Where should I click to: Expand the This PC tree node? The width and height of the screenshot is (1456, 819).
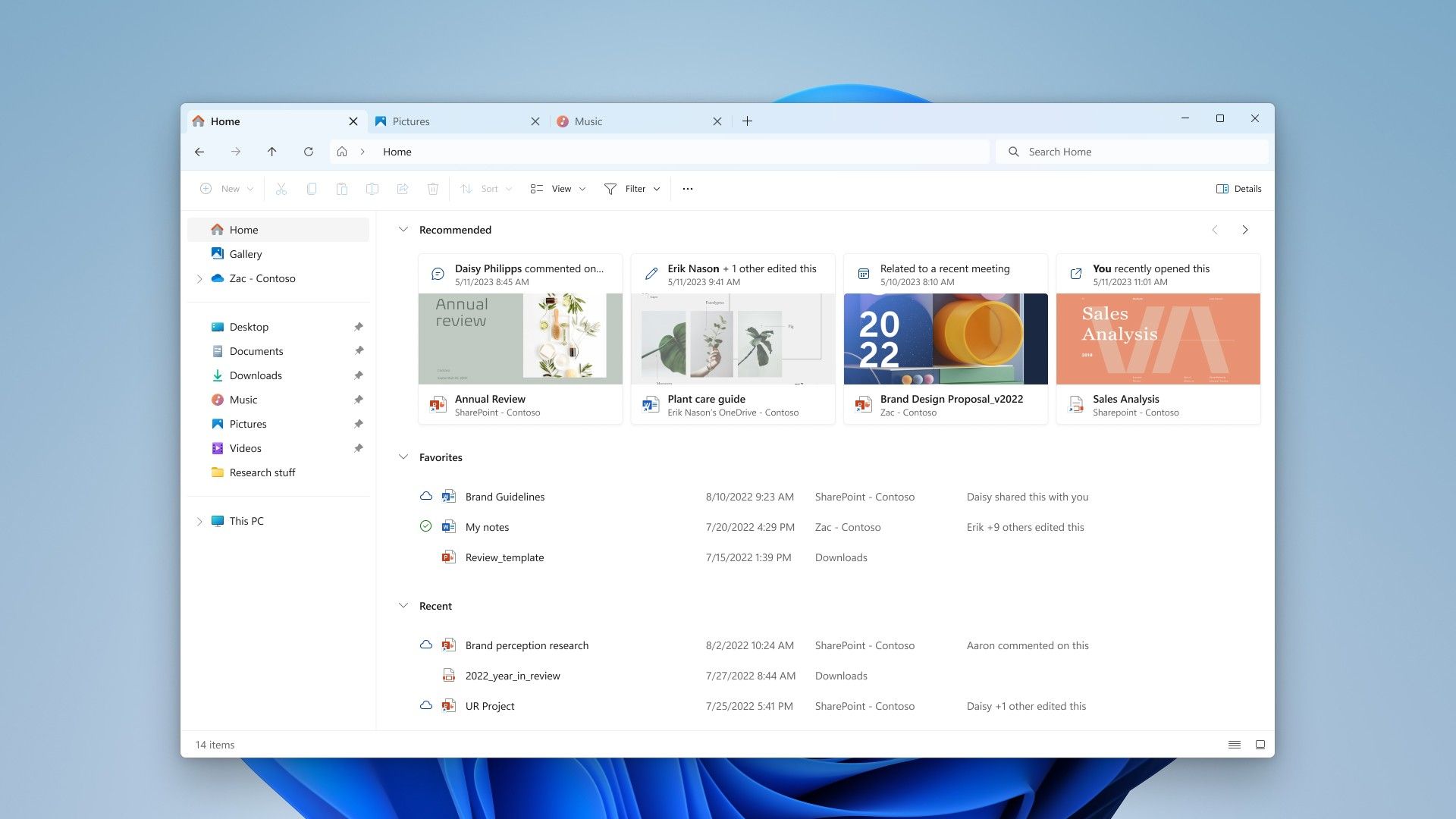[199, 521]
